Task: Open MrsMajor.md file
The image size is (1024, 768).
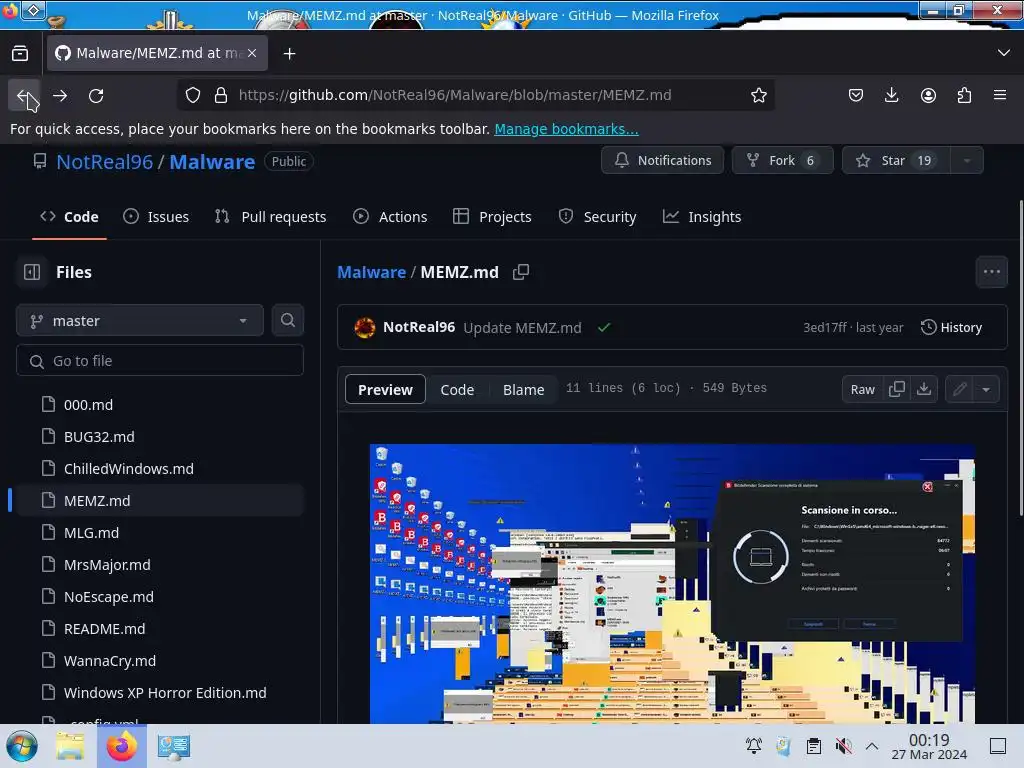Action: click(107, 565)
